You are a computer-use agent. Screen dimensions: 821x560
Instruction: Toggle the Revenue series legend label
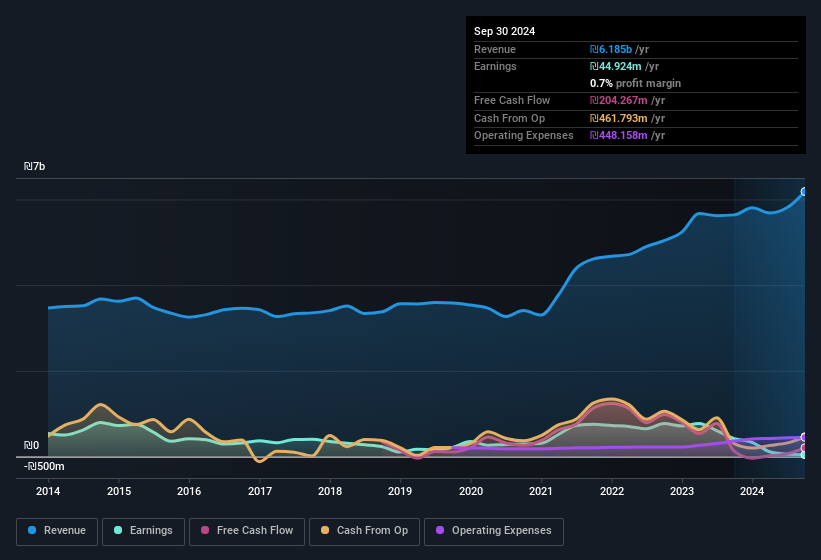[x=63, y=530]
